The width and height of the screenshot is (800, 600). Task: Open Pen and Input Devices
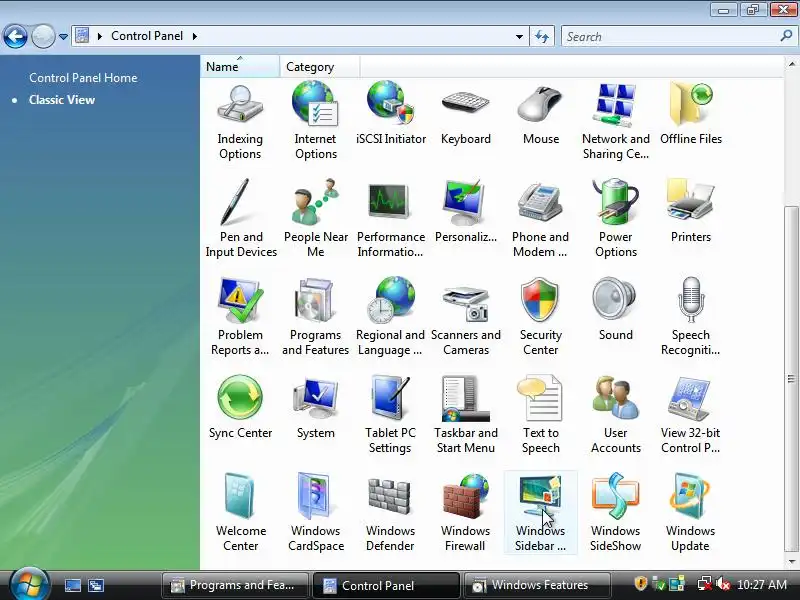click(241, 219)
